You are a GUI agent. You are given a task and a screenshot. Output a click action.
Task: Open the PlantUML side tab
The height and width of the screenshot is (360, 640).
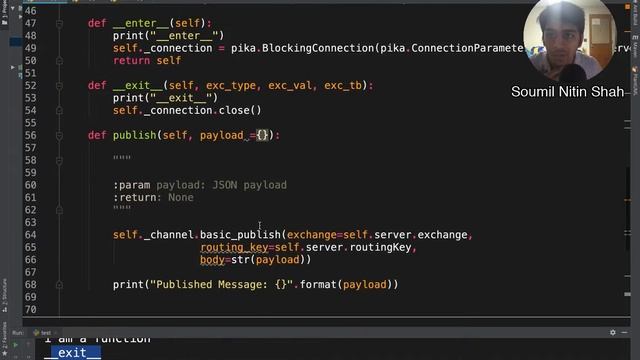635,81
